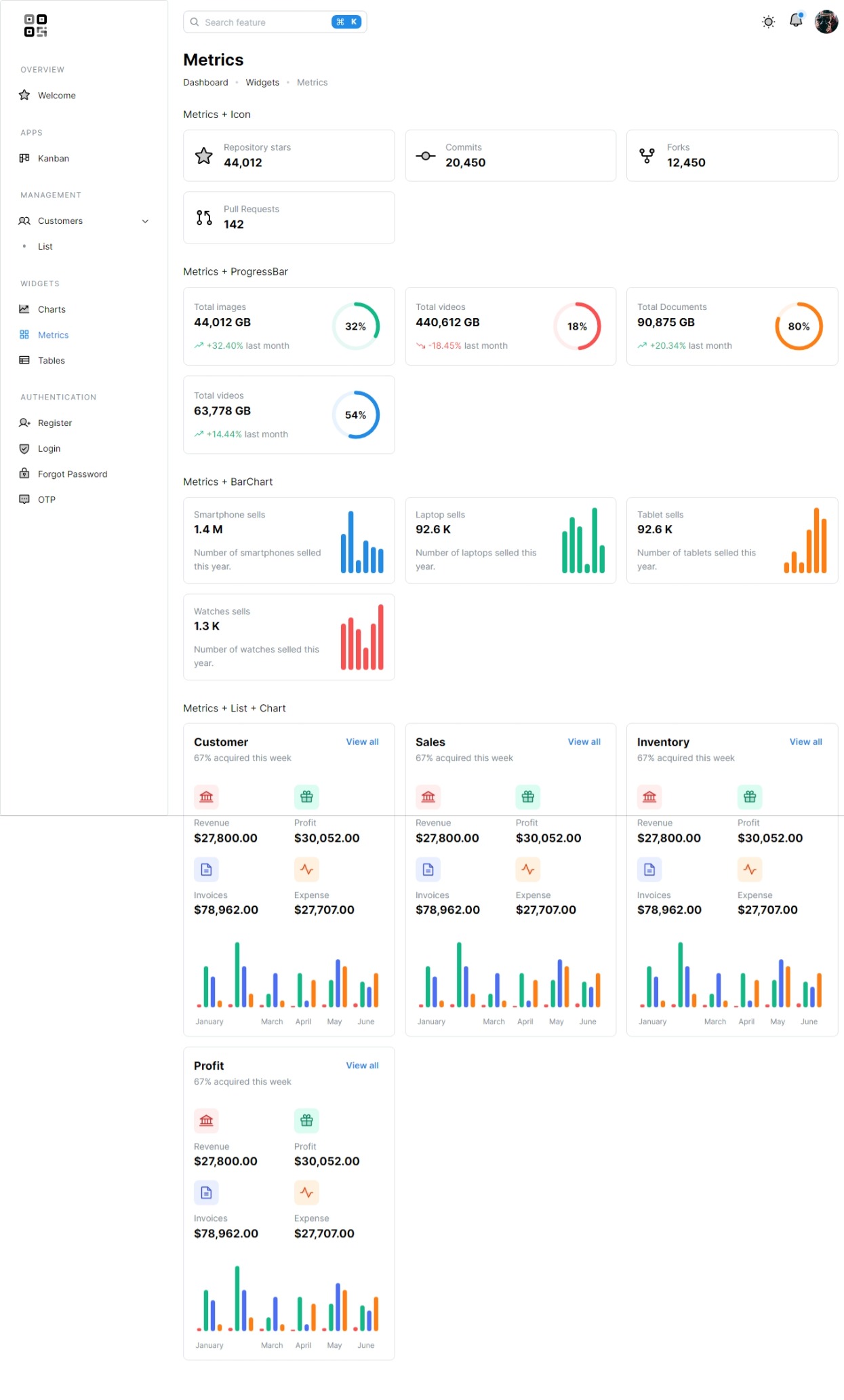
Task: Click the Customers people icon
Action: click(24, 221)
